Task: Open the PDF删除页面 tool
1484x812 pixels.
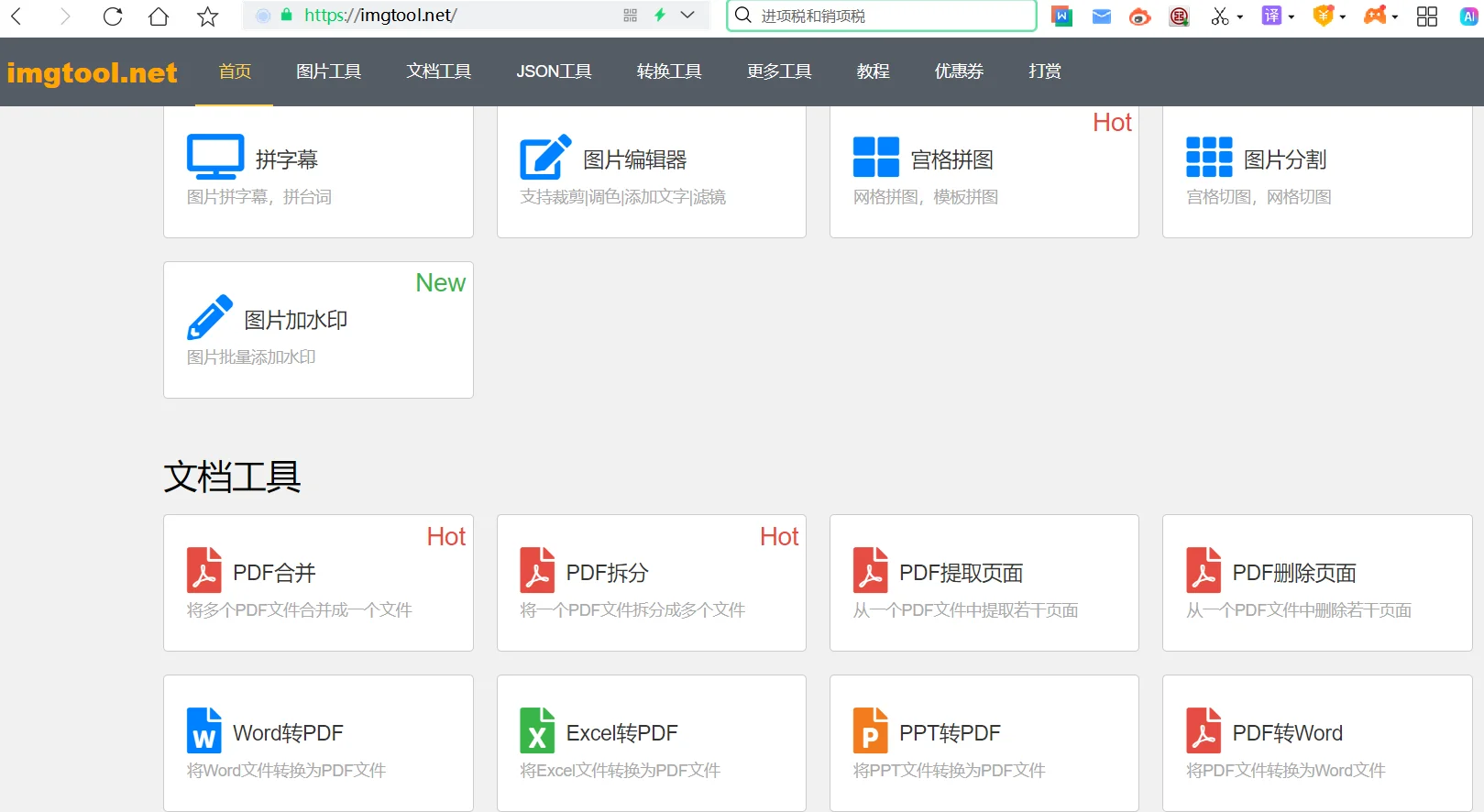Action: 1294,573
